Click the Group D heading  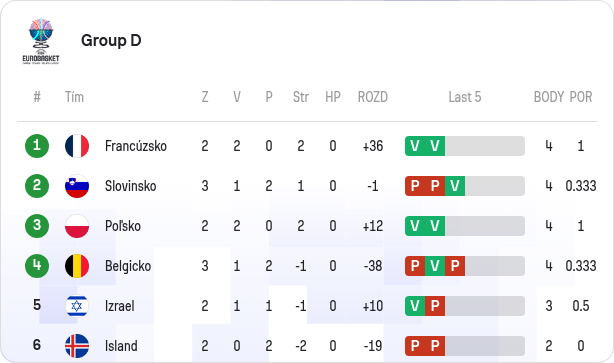coord(111,40)
